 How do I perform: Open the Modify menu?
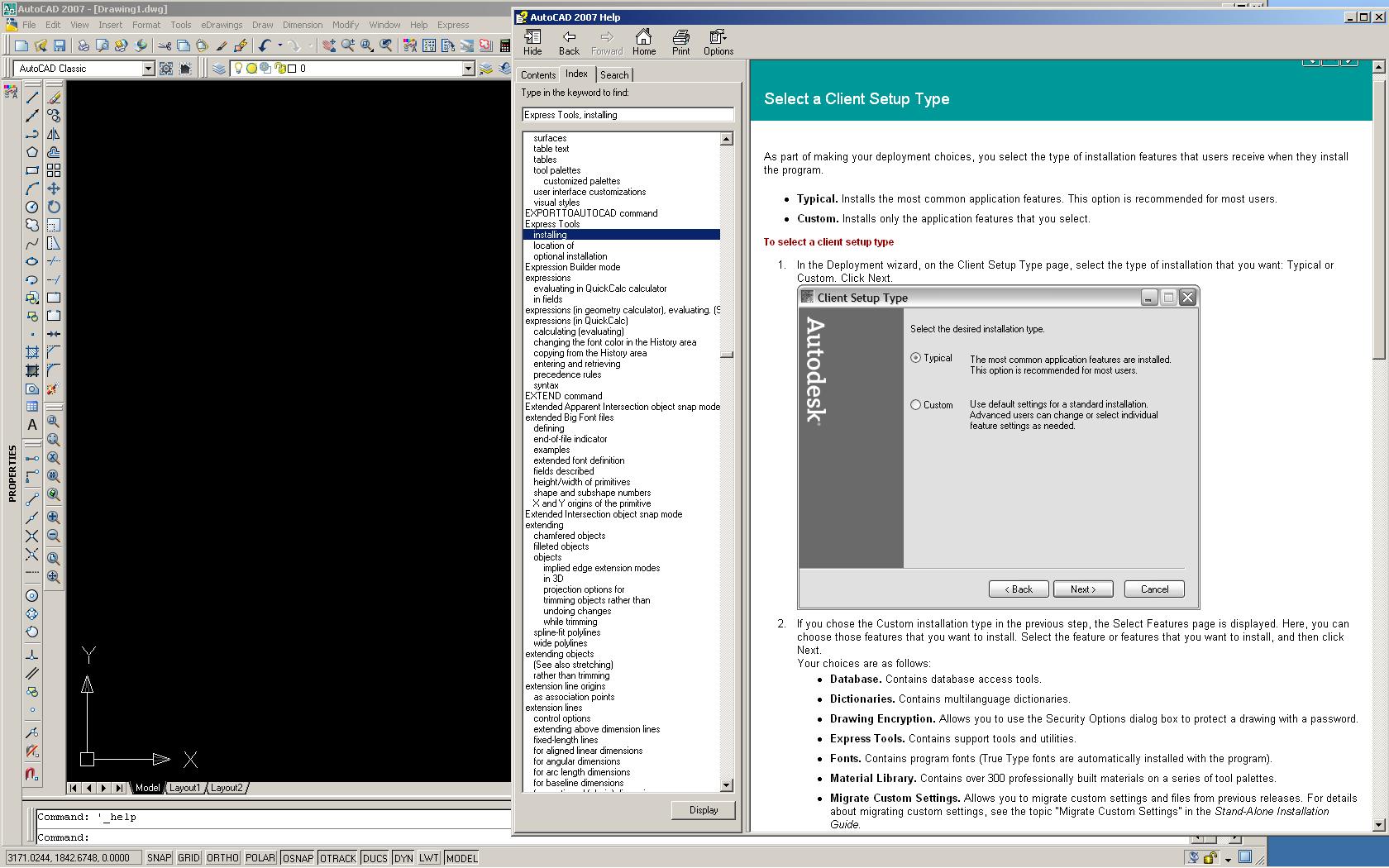click(346, 25)
